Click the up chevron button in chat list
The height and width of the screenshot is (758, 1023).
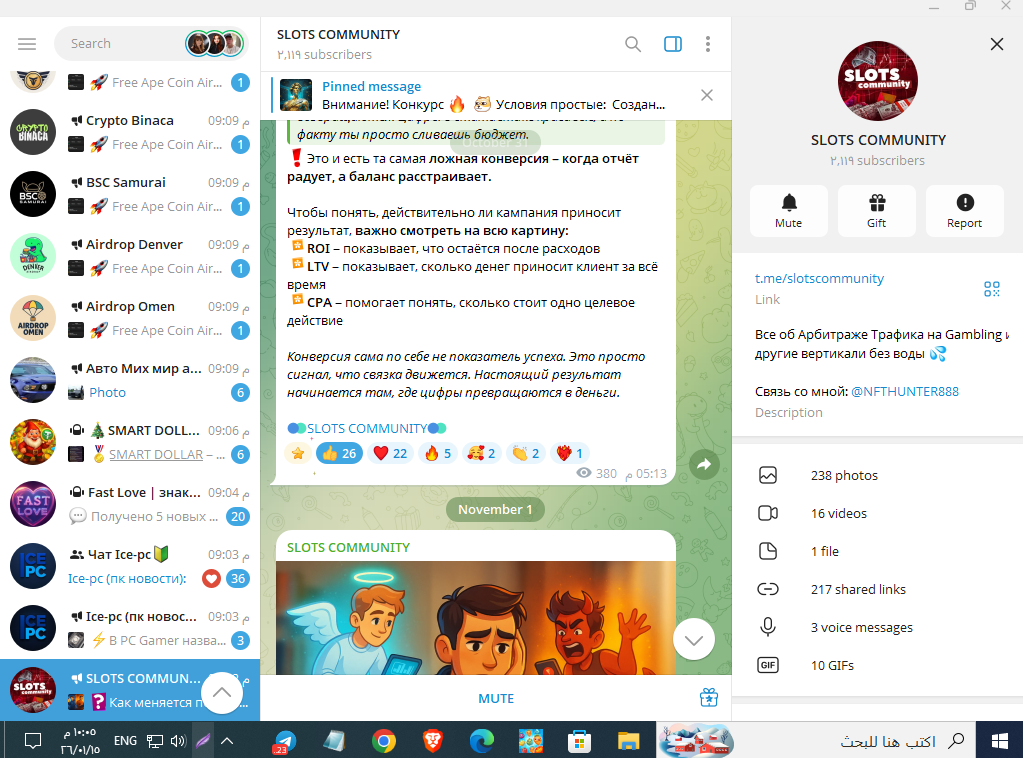pos(222,692)
